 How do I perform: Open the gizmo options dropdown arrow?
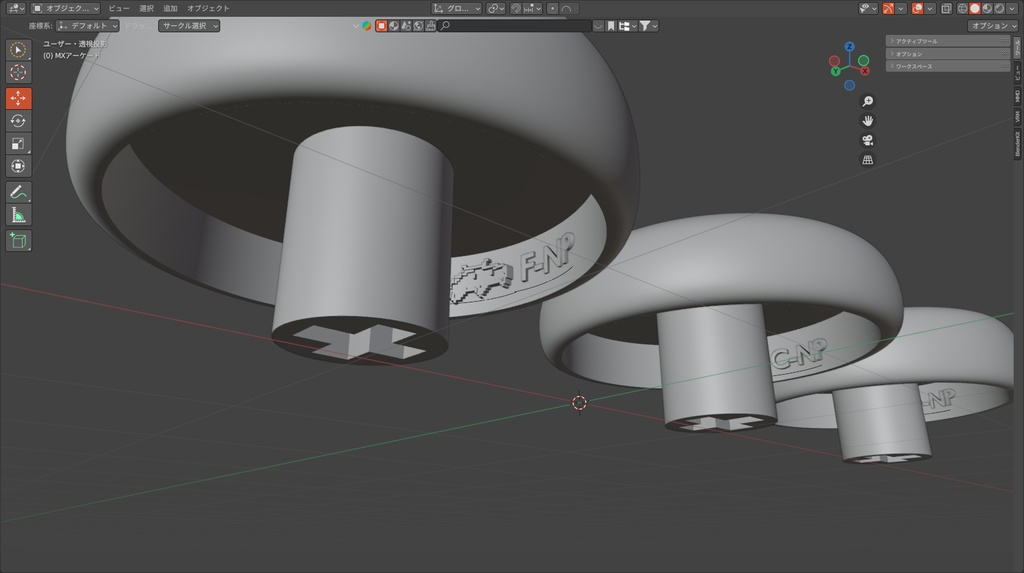pos(901,8)
